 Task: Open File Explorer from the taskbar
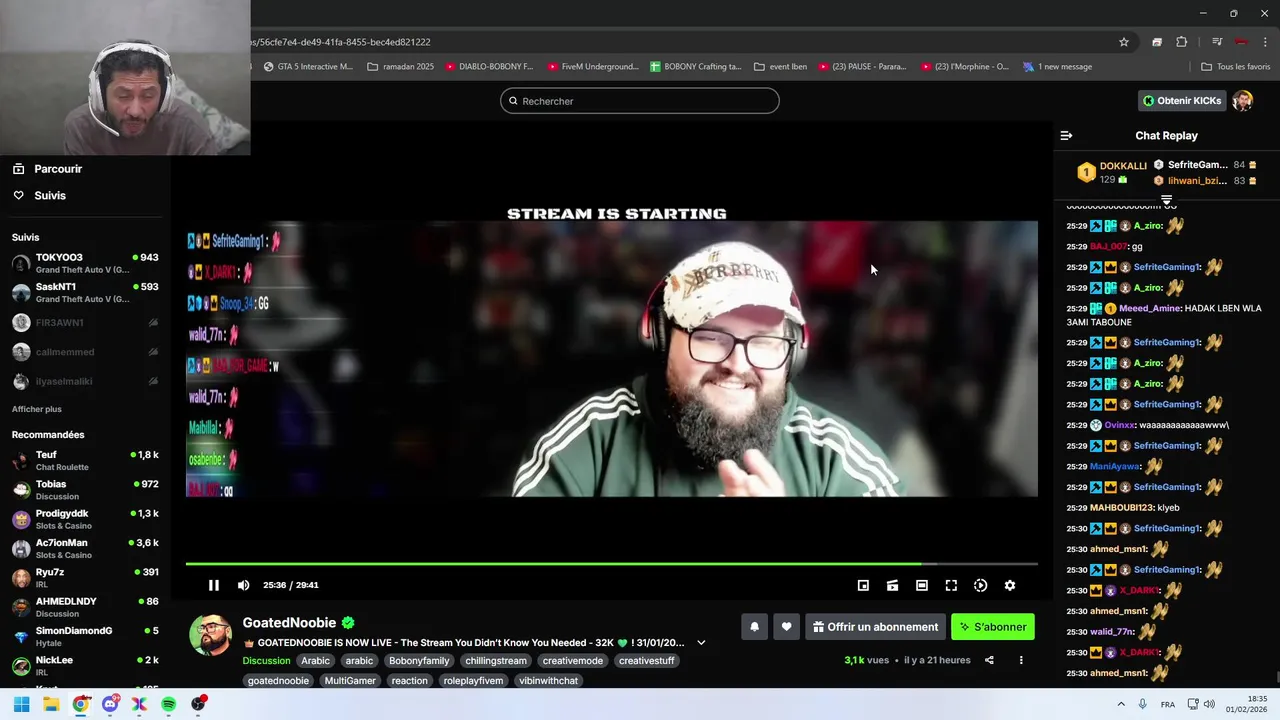click(x=50, y=705)
